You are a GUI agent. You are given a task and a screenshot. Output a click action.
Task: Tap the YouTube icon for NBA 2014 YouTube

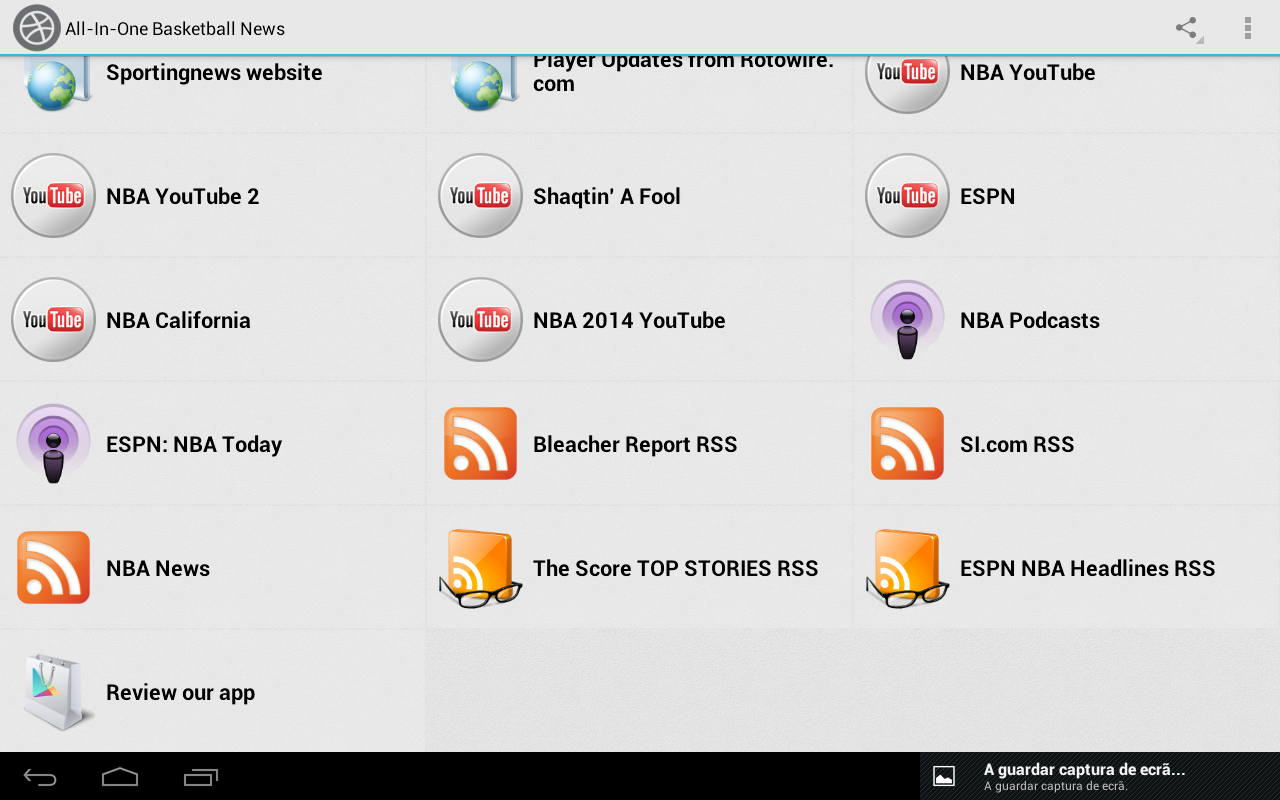[480, 320]
